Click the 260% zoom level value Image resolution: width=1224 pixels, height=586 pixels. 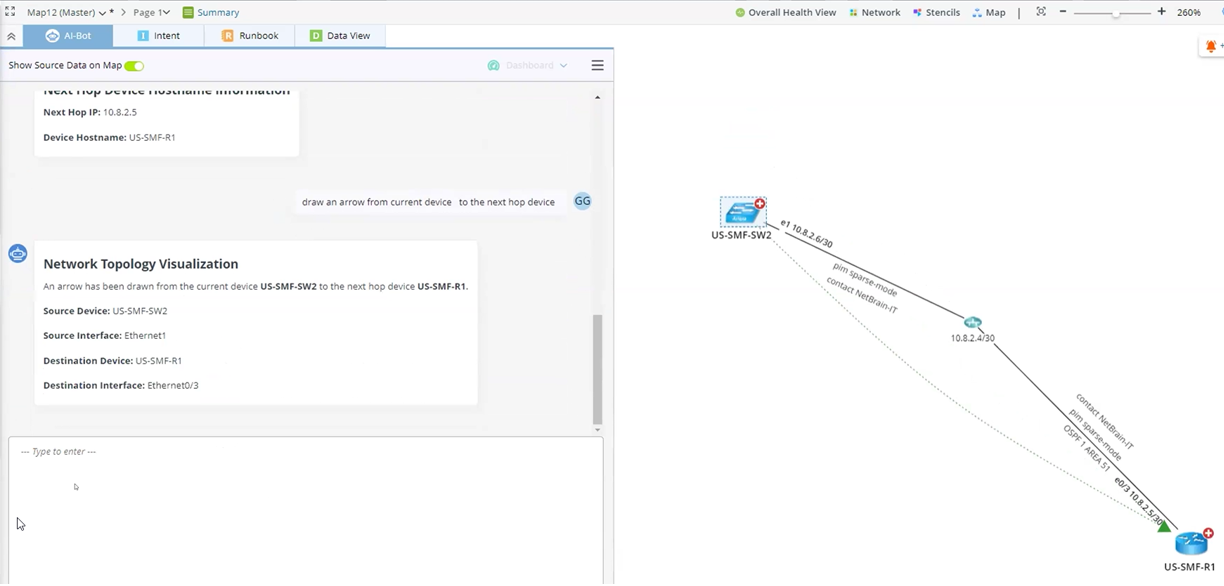[x=1189, y=12]
